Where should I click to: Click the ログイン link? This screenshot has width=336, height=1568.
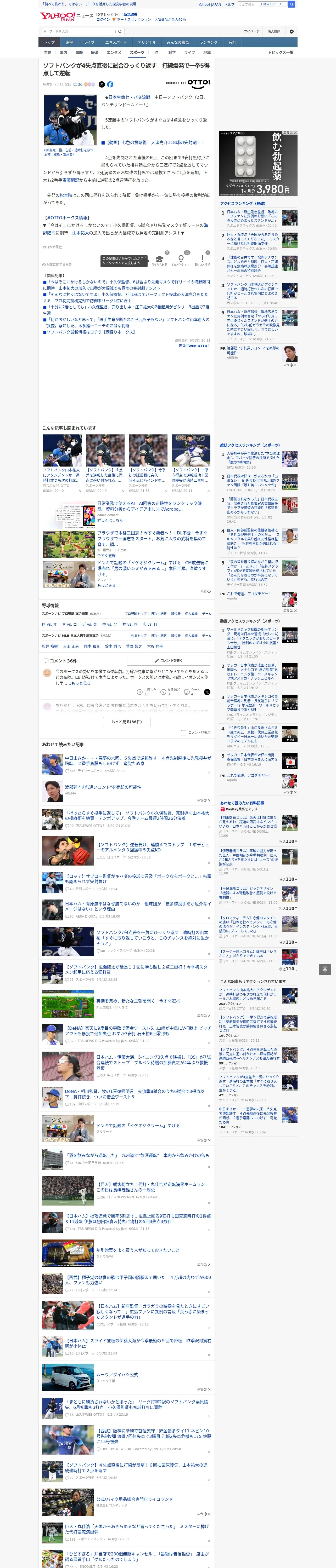103,20
